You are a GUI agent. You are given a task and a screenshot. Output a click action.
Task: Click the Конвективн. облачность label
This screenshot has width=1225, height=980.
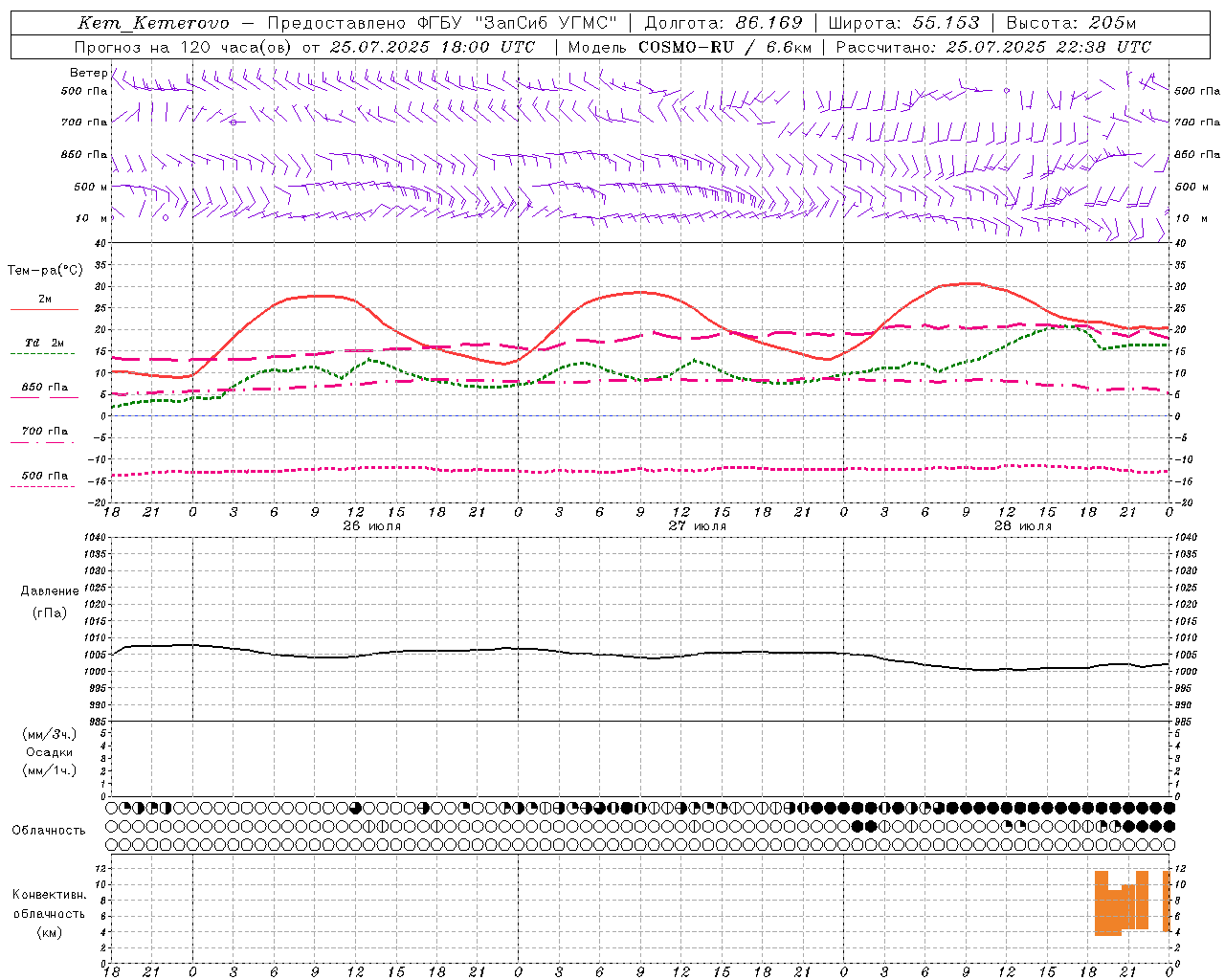coord(49,904)
